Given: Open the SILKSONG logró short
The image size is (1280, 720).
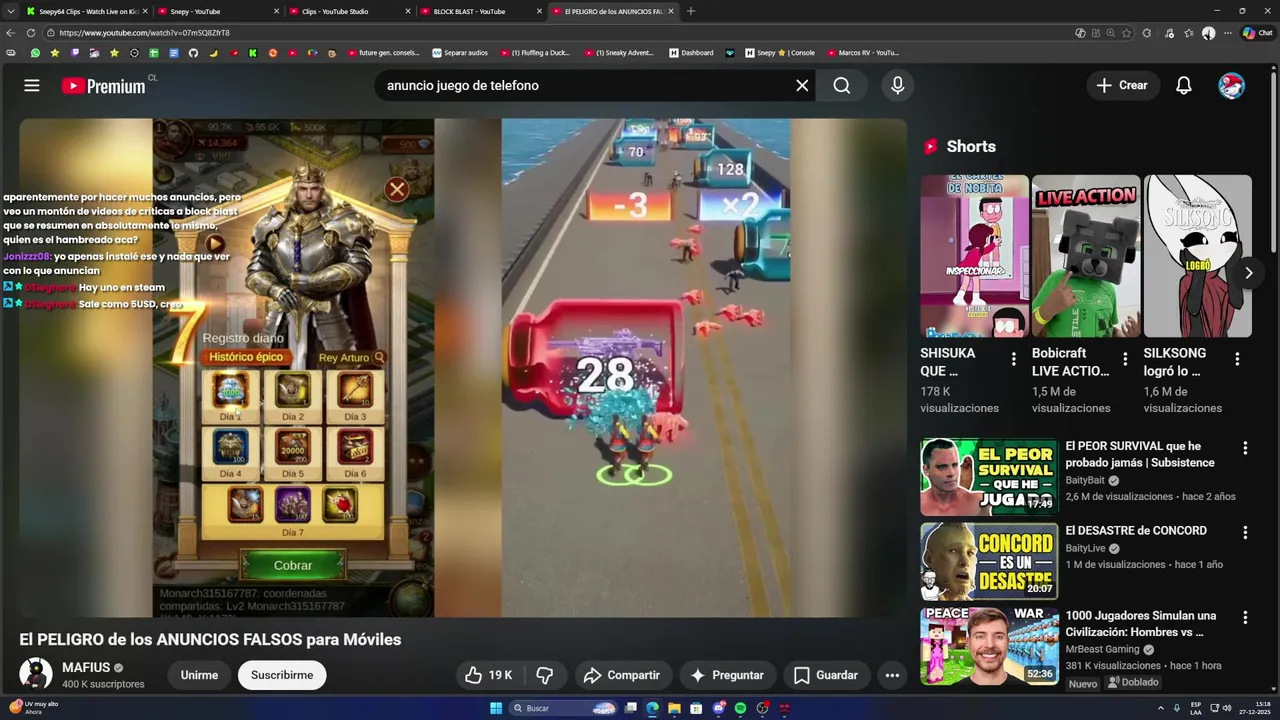Looking at the screenshot, I should tap(1198, 256).
